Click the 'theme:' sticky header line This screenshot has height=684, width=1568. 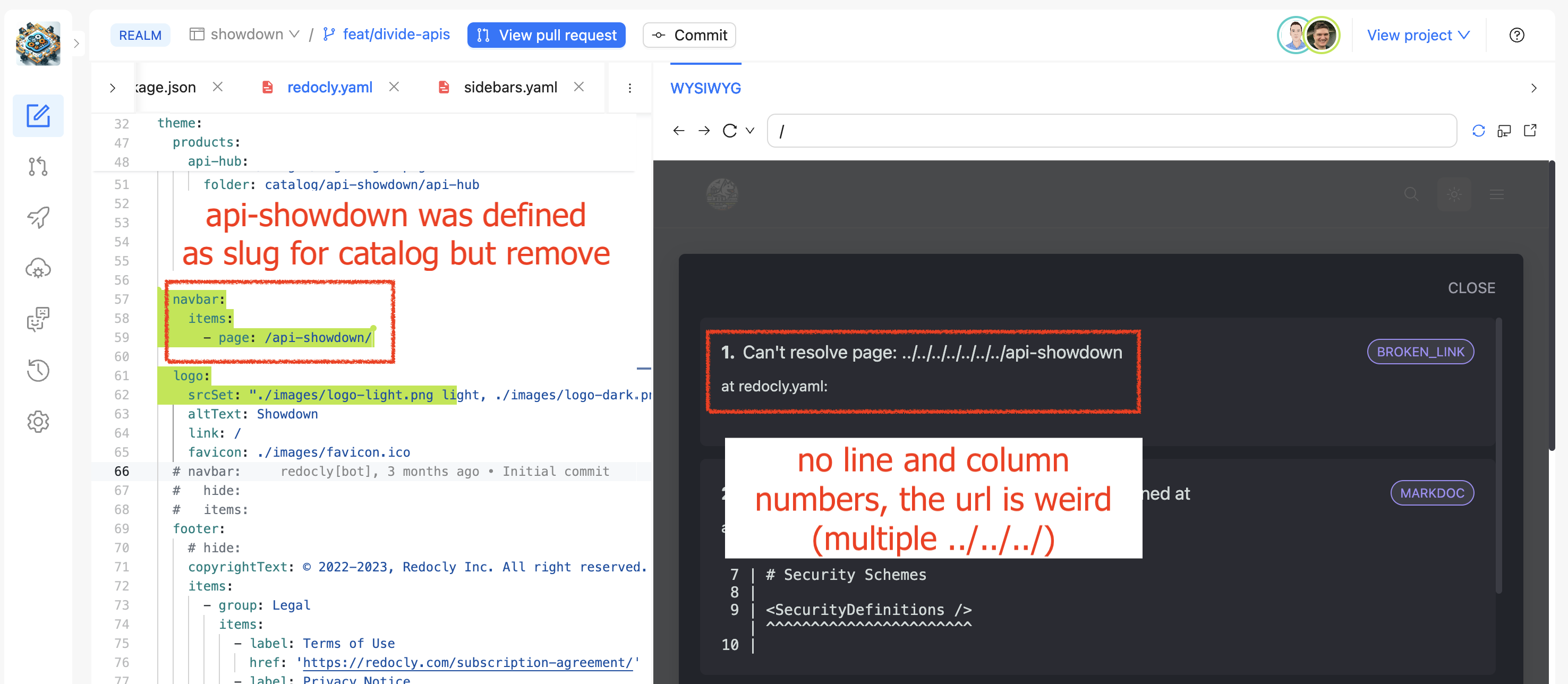180,123
